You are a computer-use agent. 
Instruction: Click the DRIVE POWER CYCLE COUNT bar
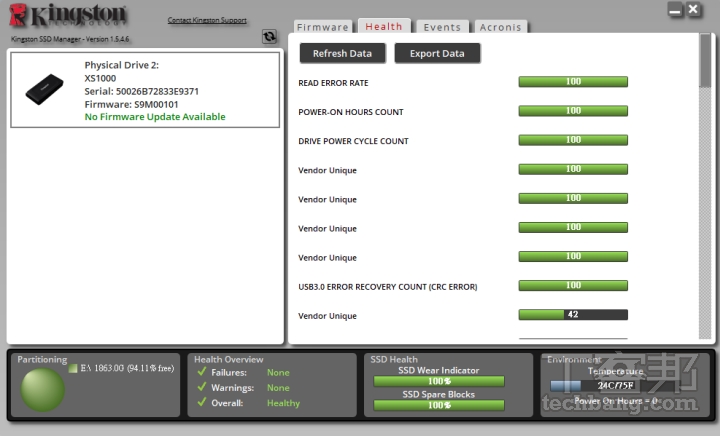(573, 140)
